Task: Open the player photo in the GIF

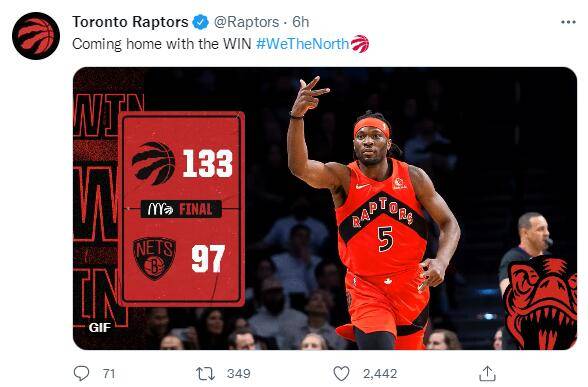Action: point(375,214)
